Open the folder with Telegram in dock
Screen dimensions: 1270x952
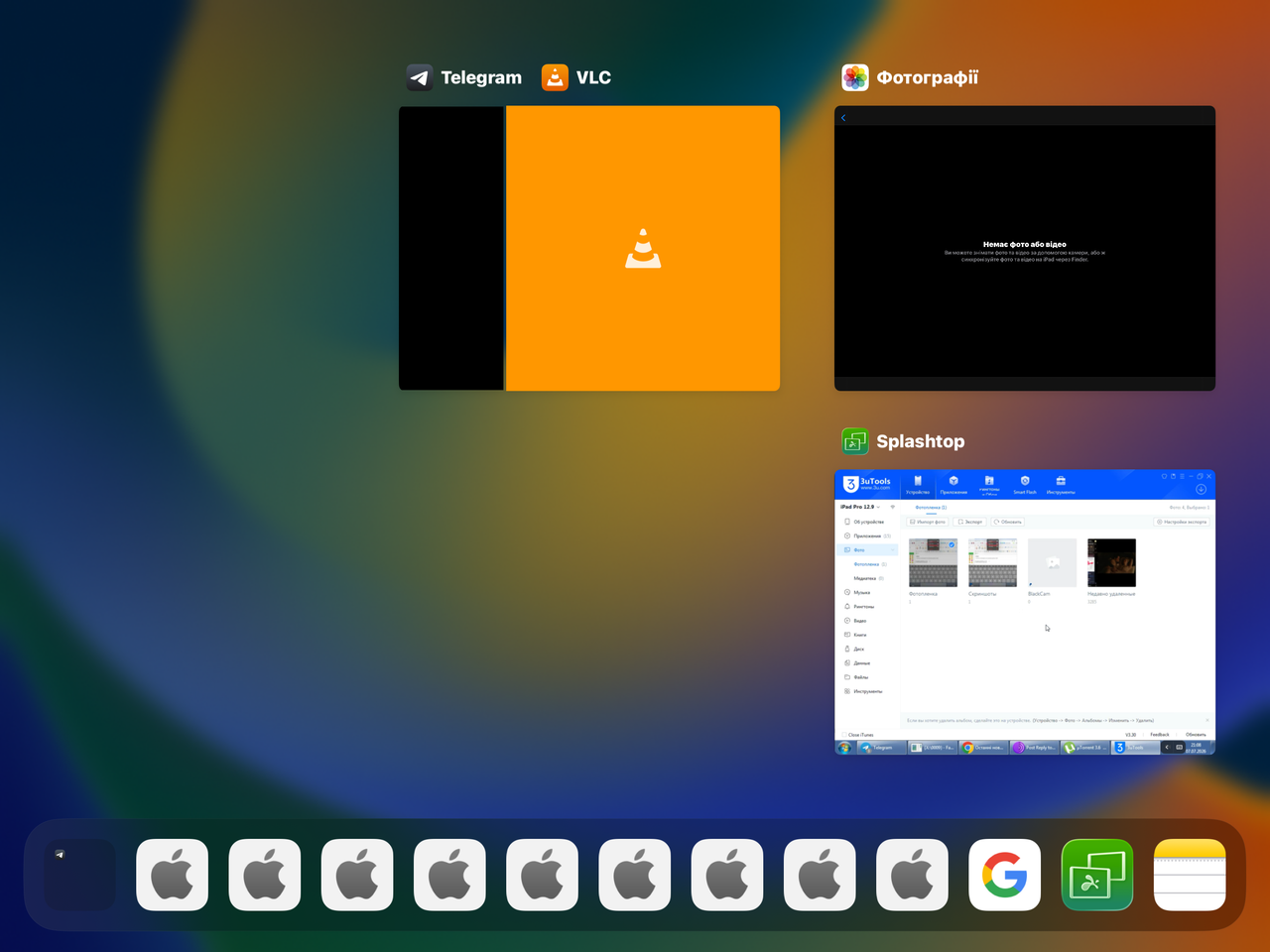[79, 875]
